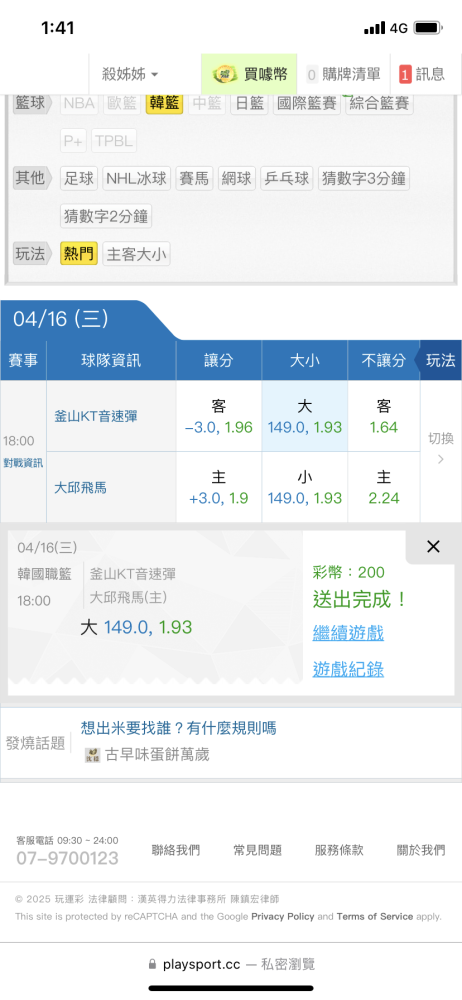Viewport: 462px width, 1000px height.
Task: Select the 綜合籃賽 filter
Action: point(379,103)
